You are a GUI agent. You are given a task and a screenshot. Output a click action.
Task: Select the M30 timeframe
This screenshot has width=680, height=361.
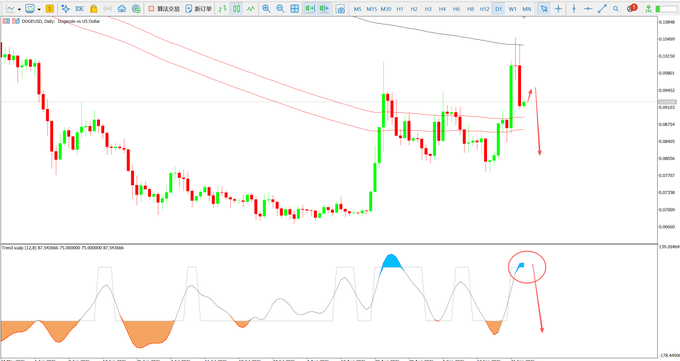tap(386, 9)
